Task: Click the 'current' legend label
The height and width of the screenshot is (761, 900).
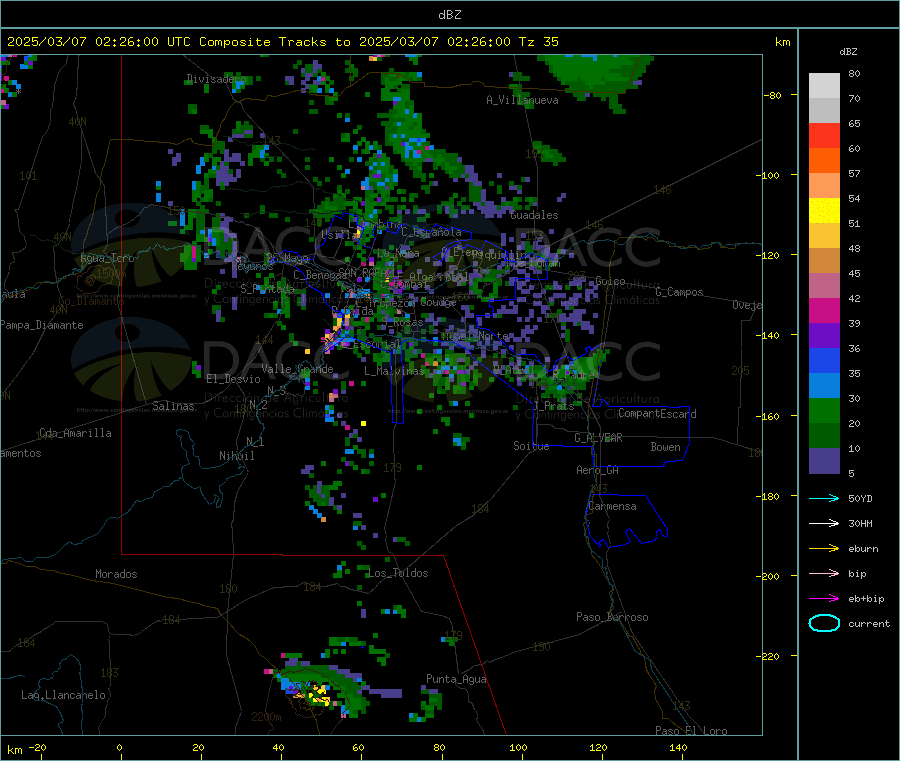Action: point(869,623)
